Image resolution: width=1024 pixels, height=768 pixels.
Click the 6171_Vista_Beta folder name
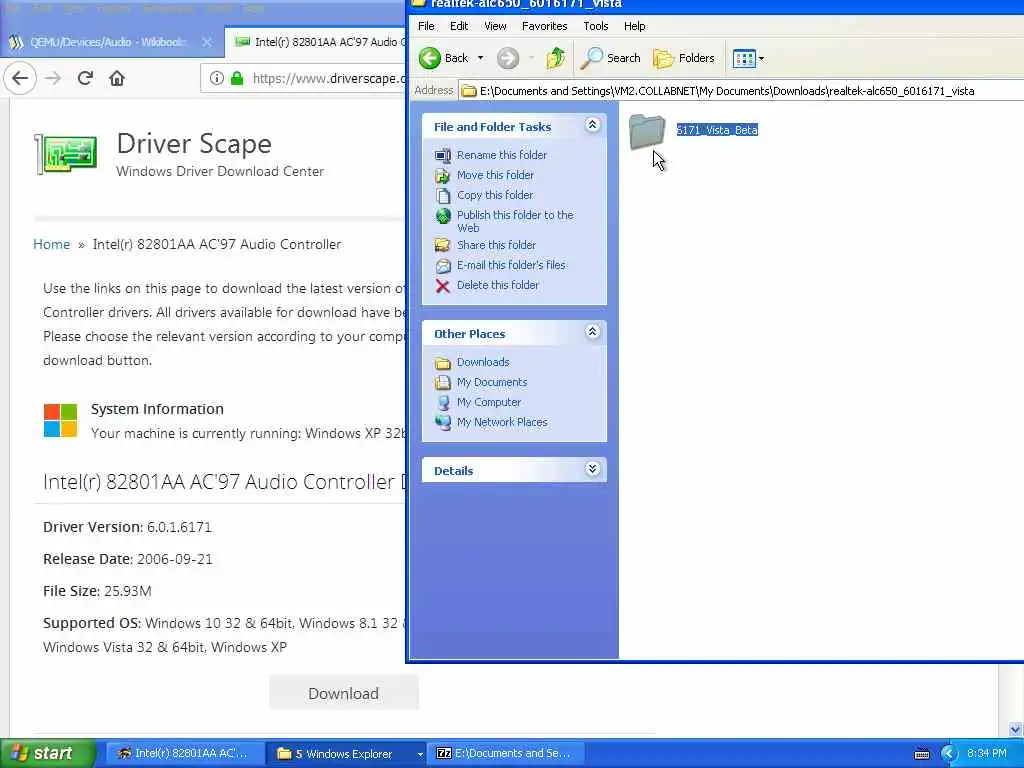(717, 130)
